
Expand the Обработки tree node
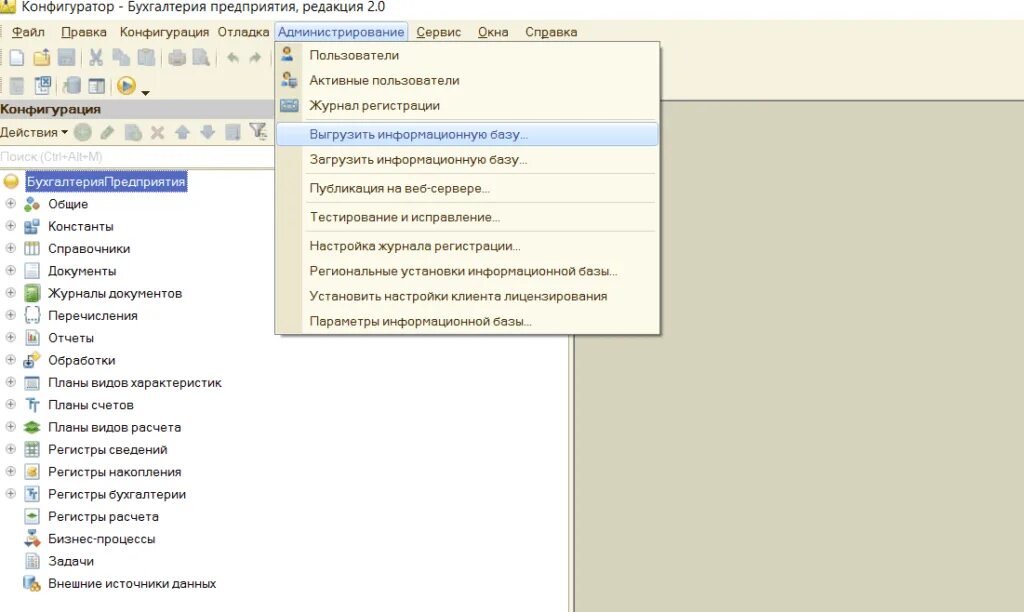pos(10,359)
